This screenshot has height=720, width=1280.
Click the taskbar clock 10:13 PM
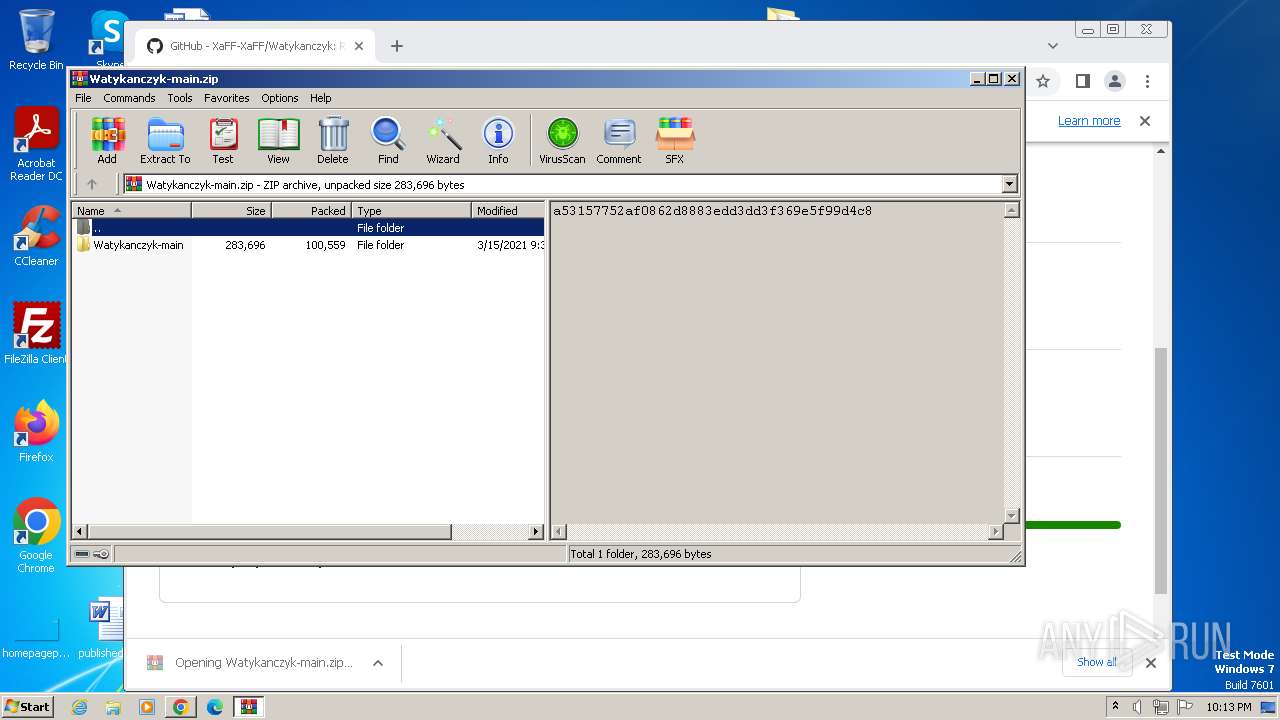pos(1229,707)
